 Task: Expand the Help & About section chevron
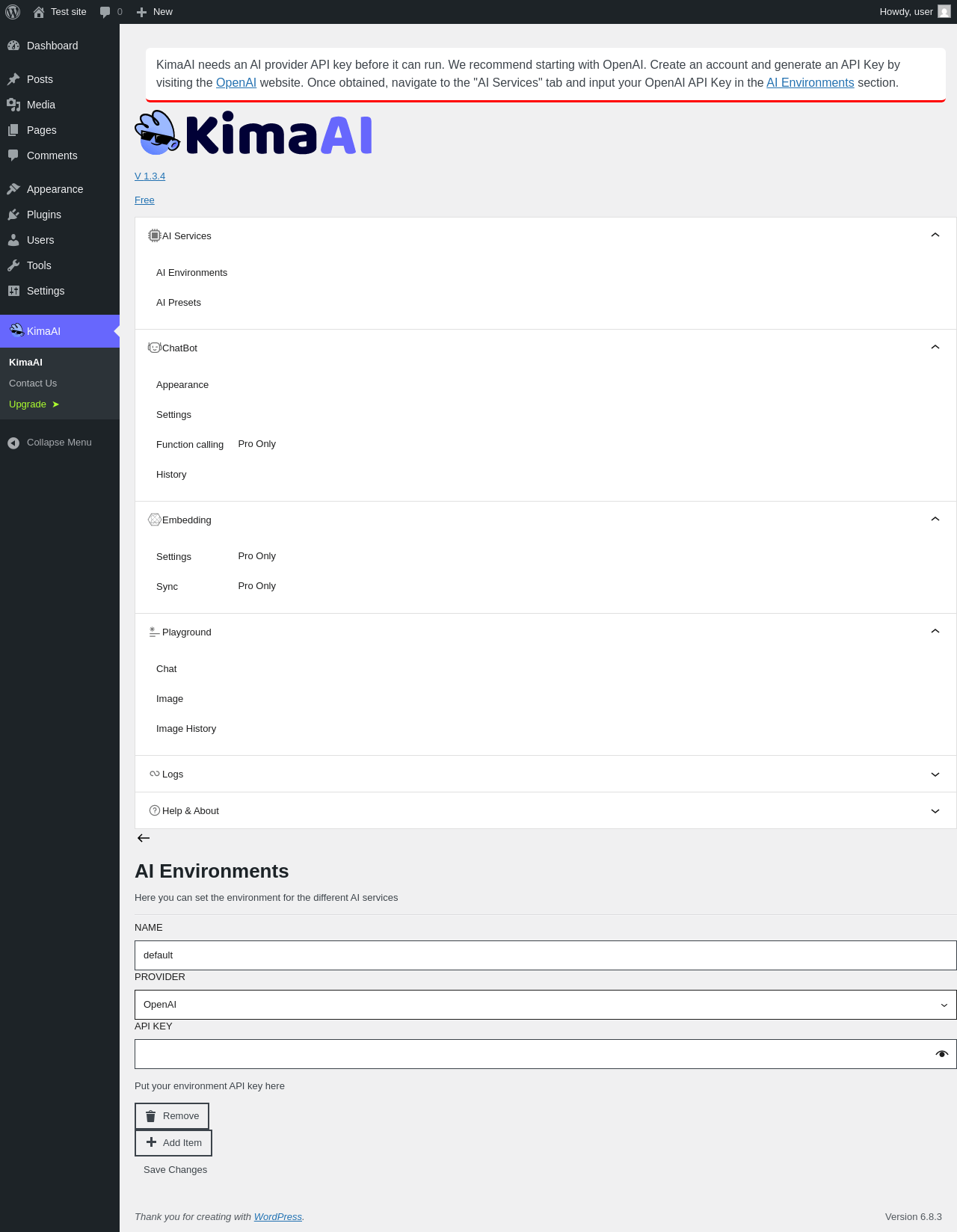(x=935, y=811)
